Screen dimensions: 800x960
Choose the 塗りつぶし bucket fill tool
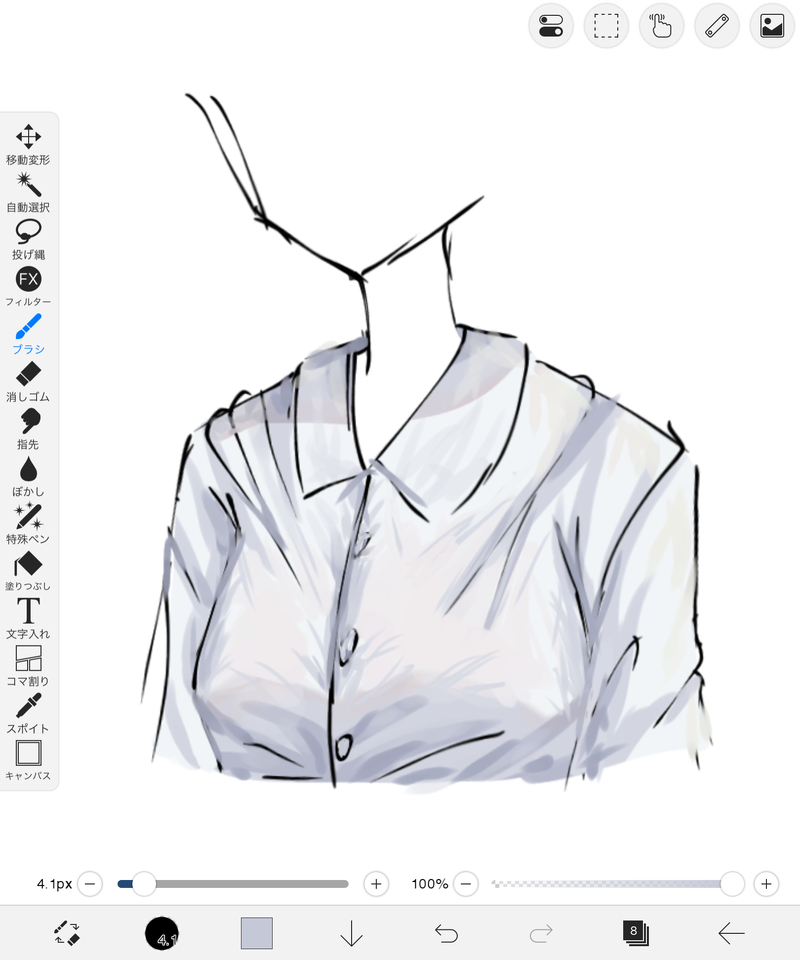coord(28,571)
